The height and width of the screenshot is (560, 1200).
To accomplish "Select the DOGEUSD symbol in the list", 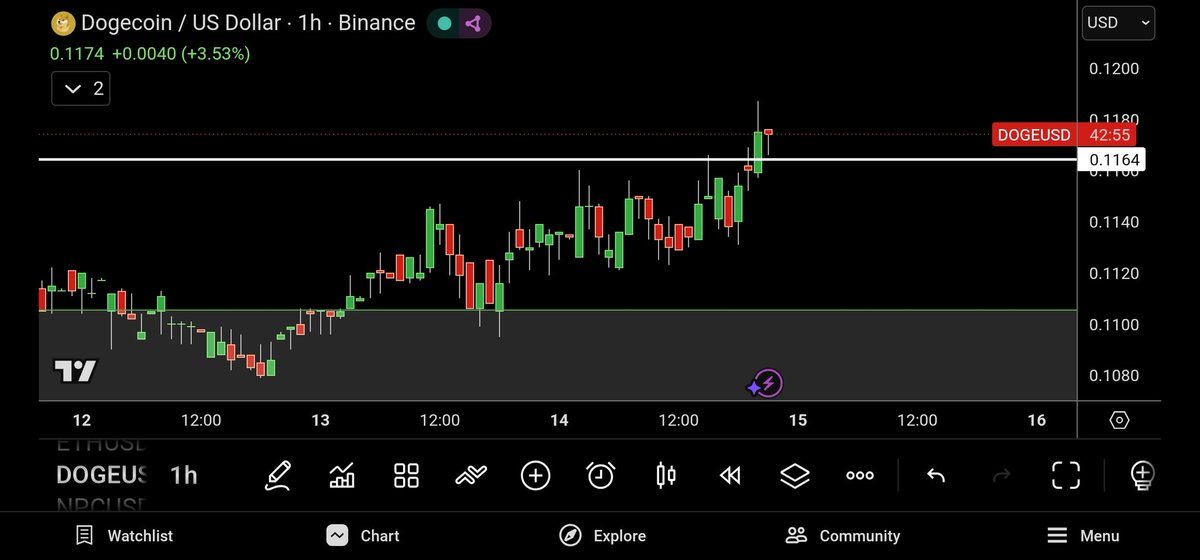I will [x=100, y=474].
